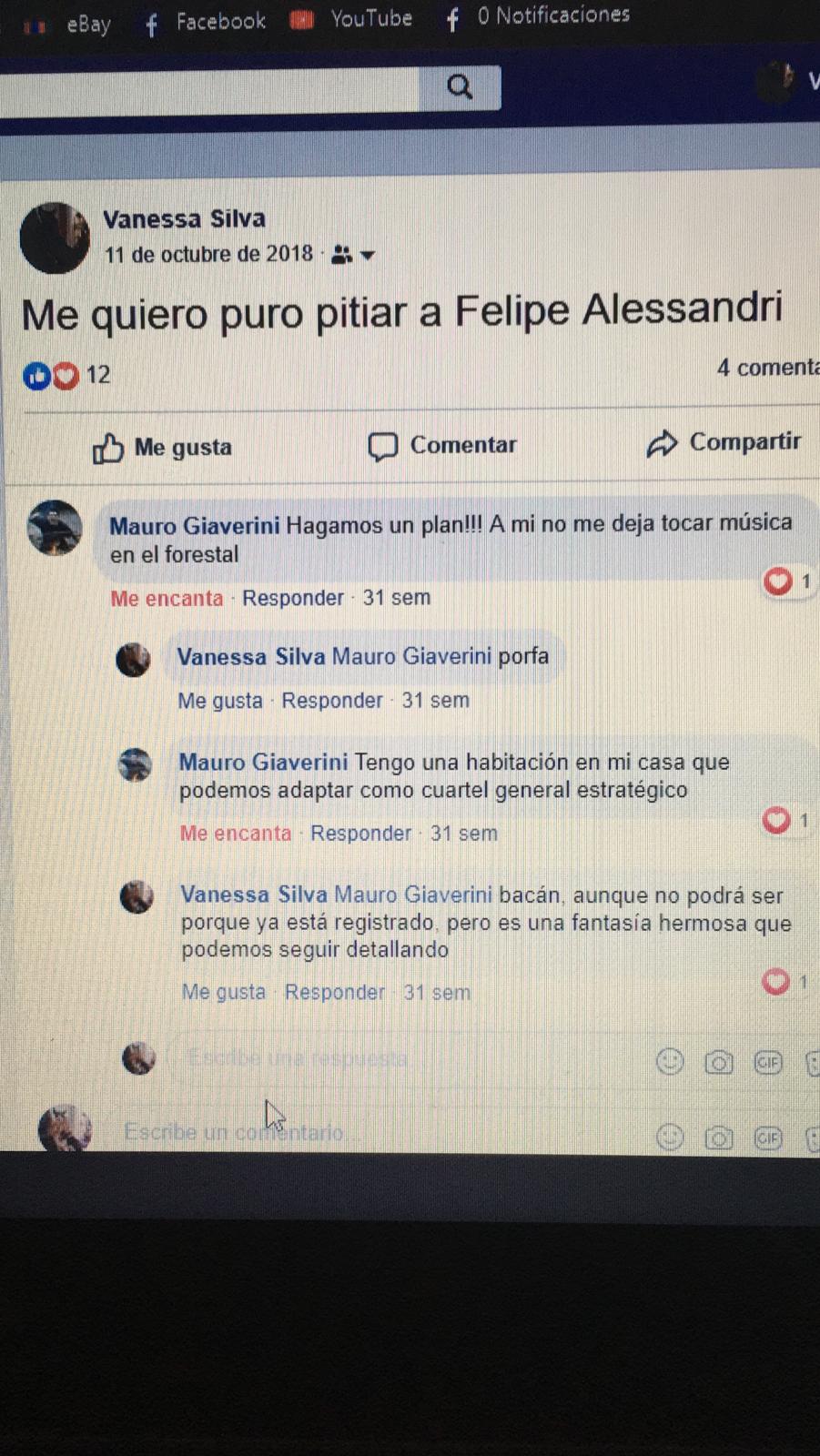This screenshot has width=820, height=1456.
Task: Toggle Me gusta on the porfa reply
Action: point(220,701)
